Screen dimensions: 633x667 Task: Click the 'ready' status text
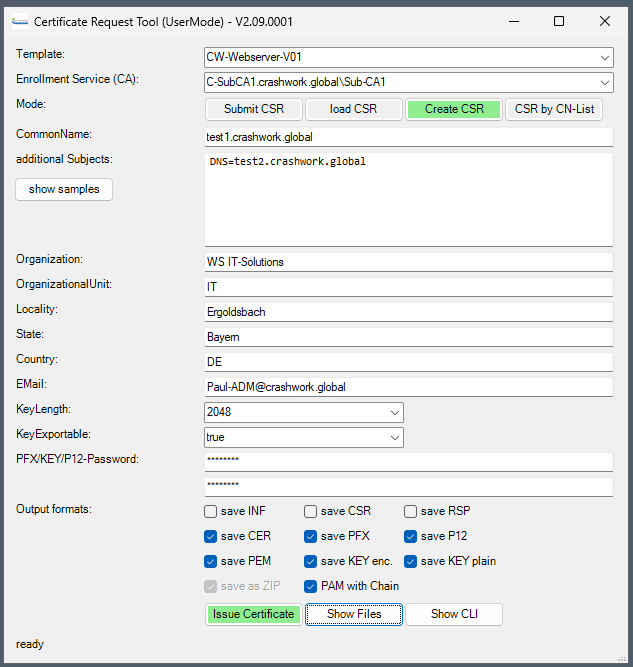pyautogui.click(x=30, y=644)
